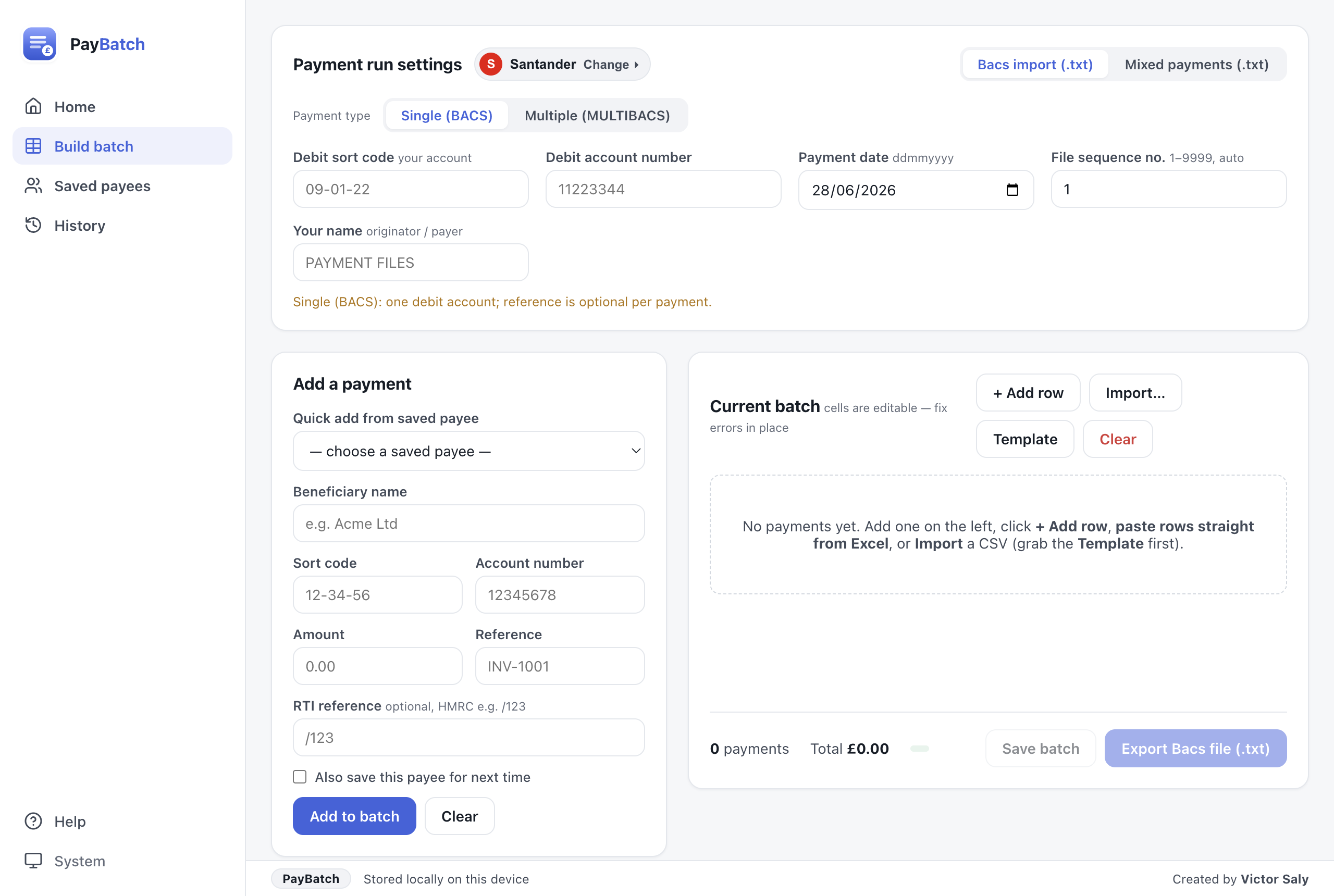Click the Your name originator field
The height and width of the screenshot is (896, 1334).
click(411, 262)
